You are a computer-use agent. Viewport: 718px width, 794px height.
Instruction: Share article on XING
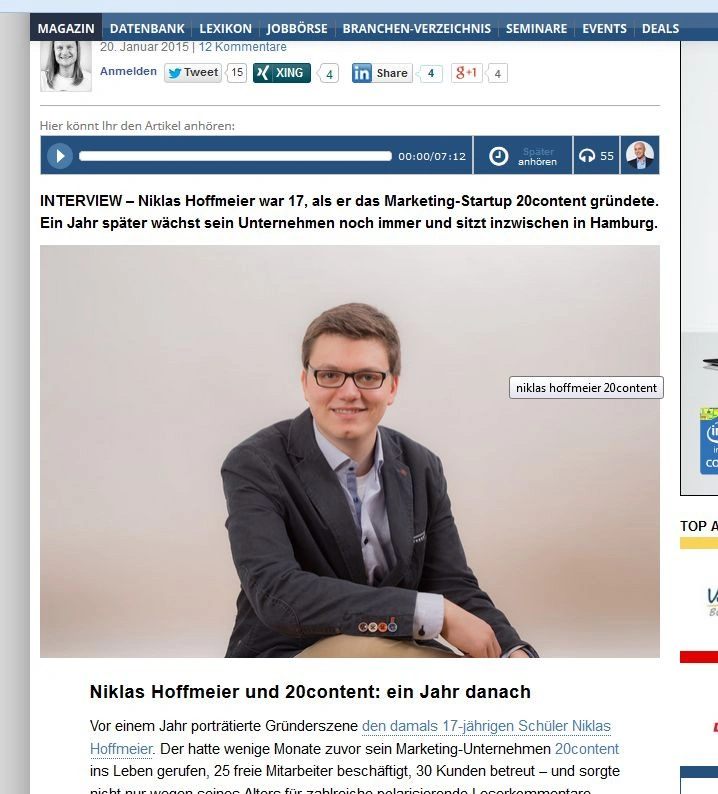pos(282,73)
